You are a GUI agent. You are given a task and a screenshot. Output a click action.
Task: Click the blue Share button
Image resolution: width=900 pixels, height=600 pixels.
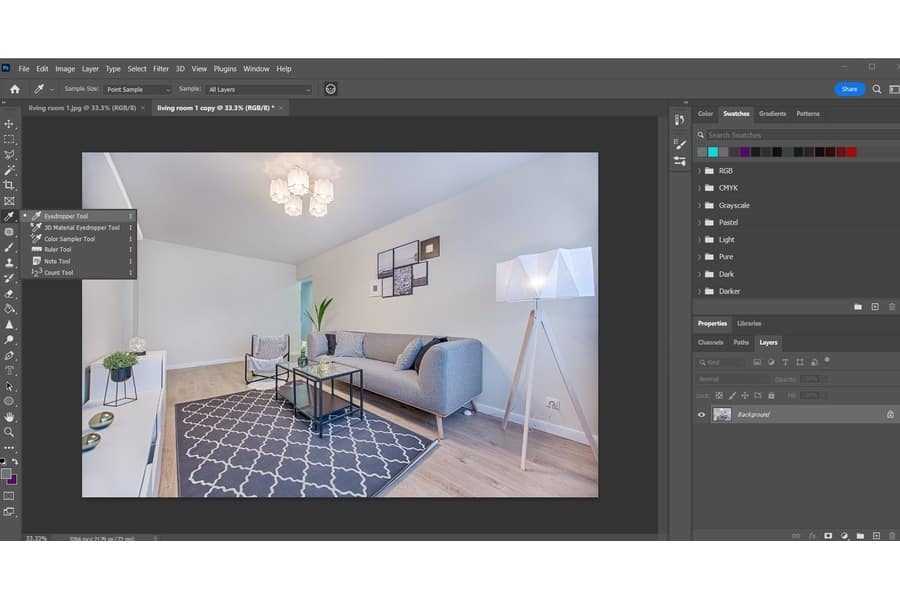click(x=849, y=89)
